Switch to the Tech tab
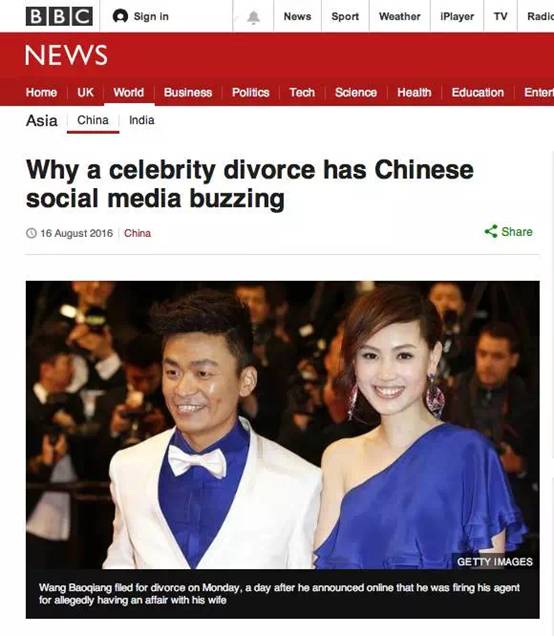 (x=302, y=92)
